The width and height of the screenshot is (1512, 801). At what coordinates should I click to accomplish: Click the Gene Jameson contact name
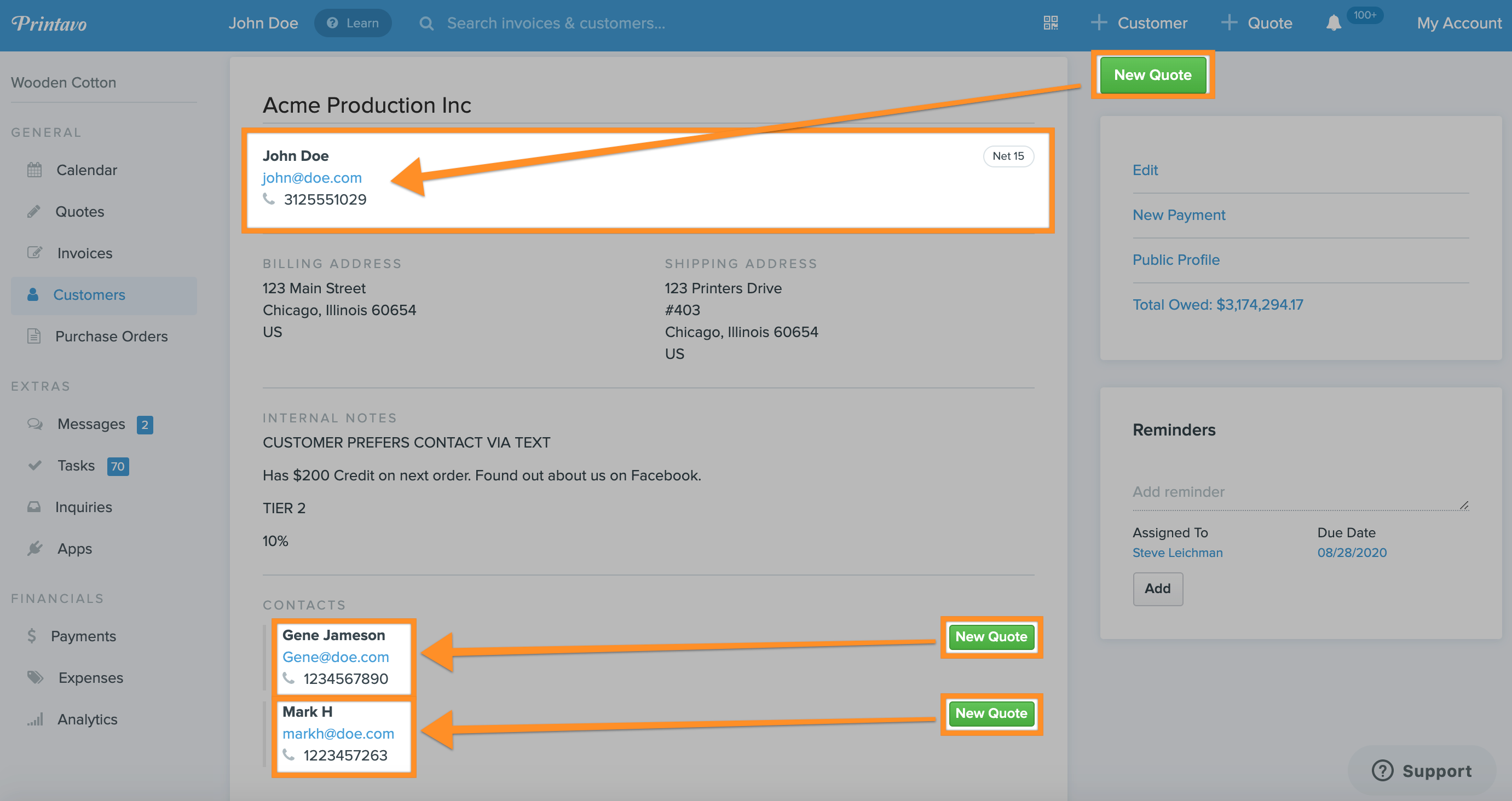(334, 636)
